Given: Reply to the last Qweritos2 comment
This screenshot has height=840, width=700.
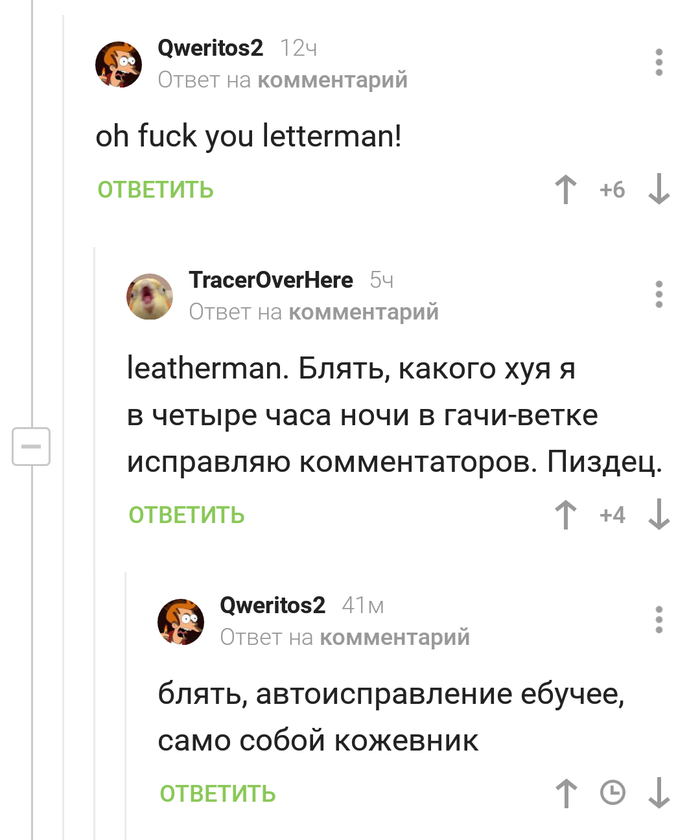Looking at the screenshot, I should 217,794.
